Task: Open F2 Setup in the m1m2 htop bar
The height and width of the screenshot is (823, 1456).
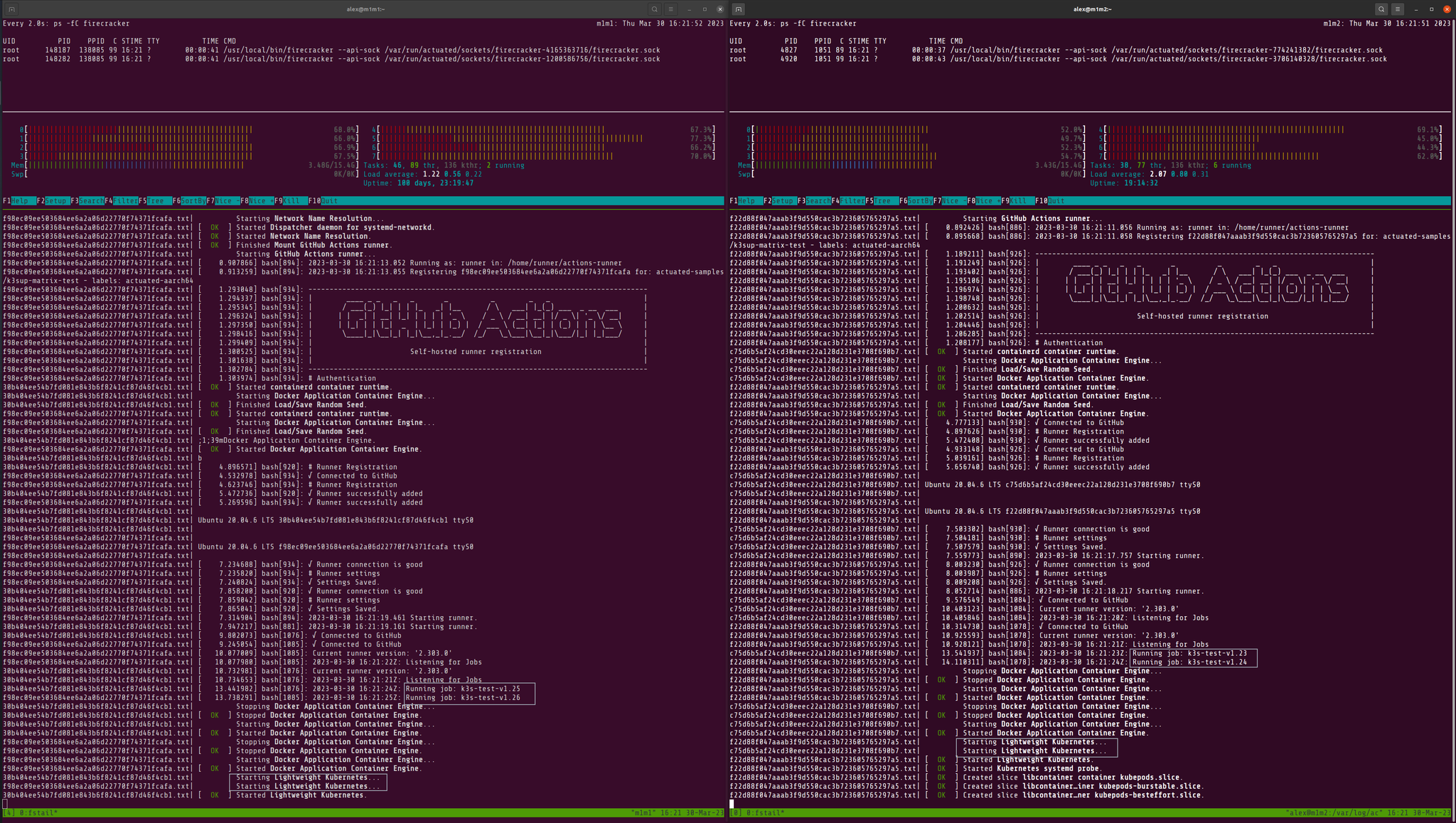Action: coord(780,201)
